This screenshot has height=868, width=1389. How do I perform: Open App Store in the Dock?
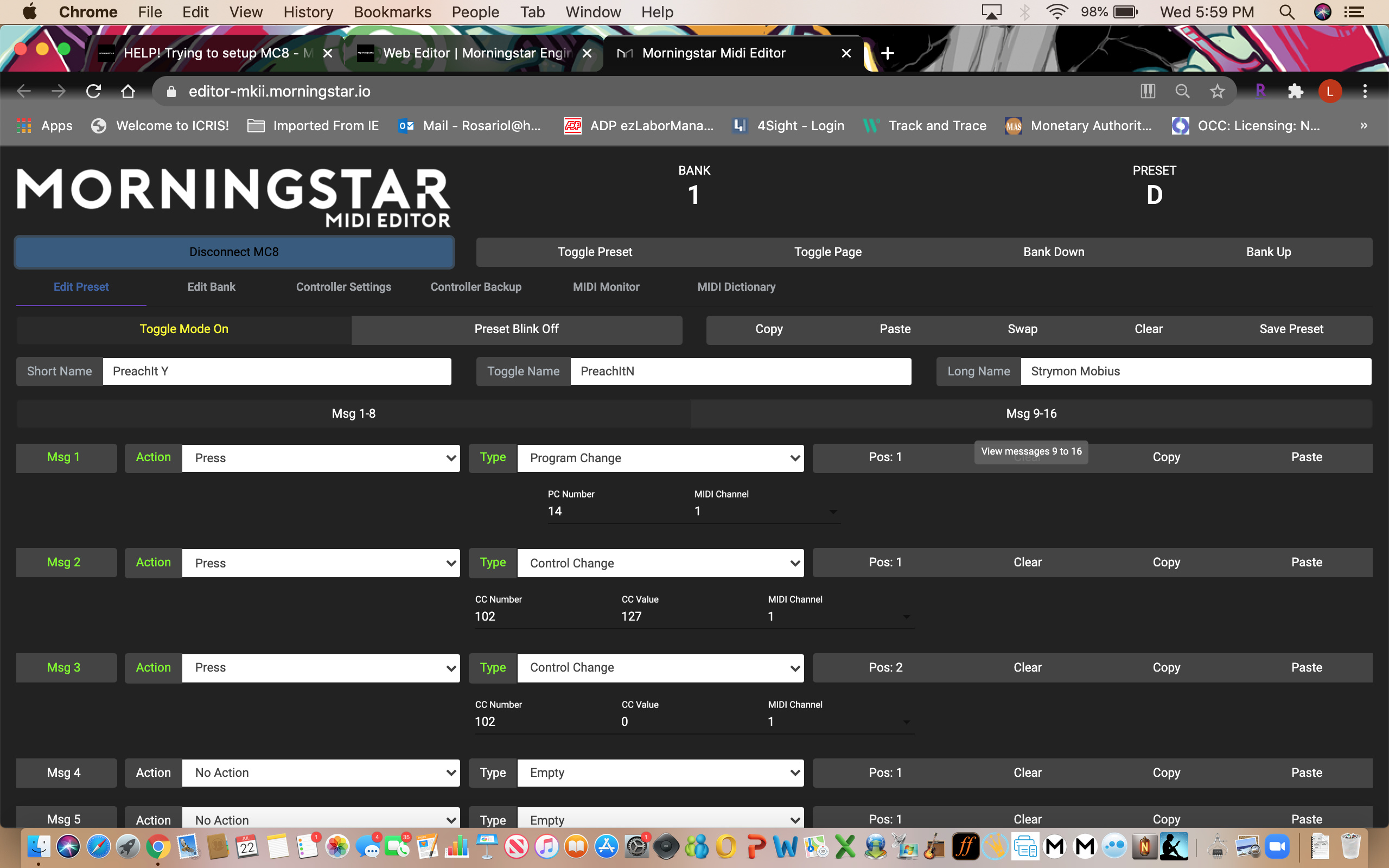click(606, 847)
